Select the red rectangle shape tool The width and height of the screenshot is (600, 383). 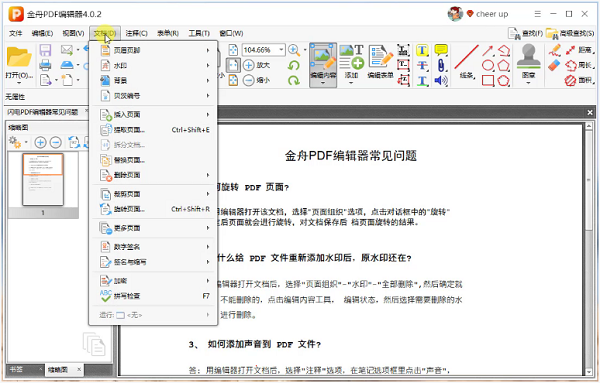click(487, 81)
